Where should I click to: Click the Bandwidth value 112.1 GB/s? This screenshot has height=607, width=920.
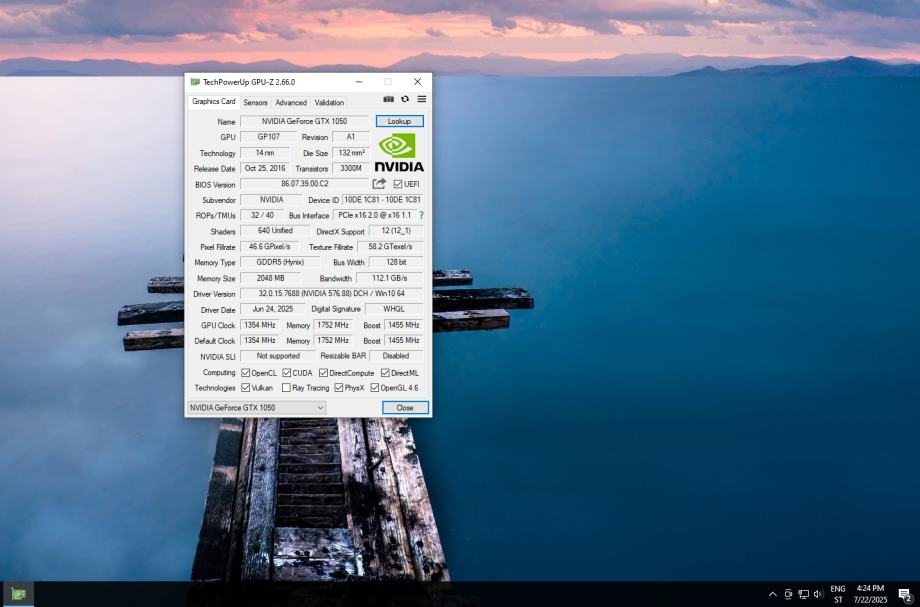click(x=390, y=278)
